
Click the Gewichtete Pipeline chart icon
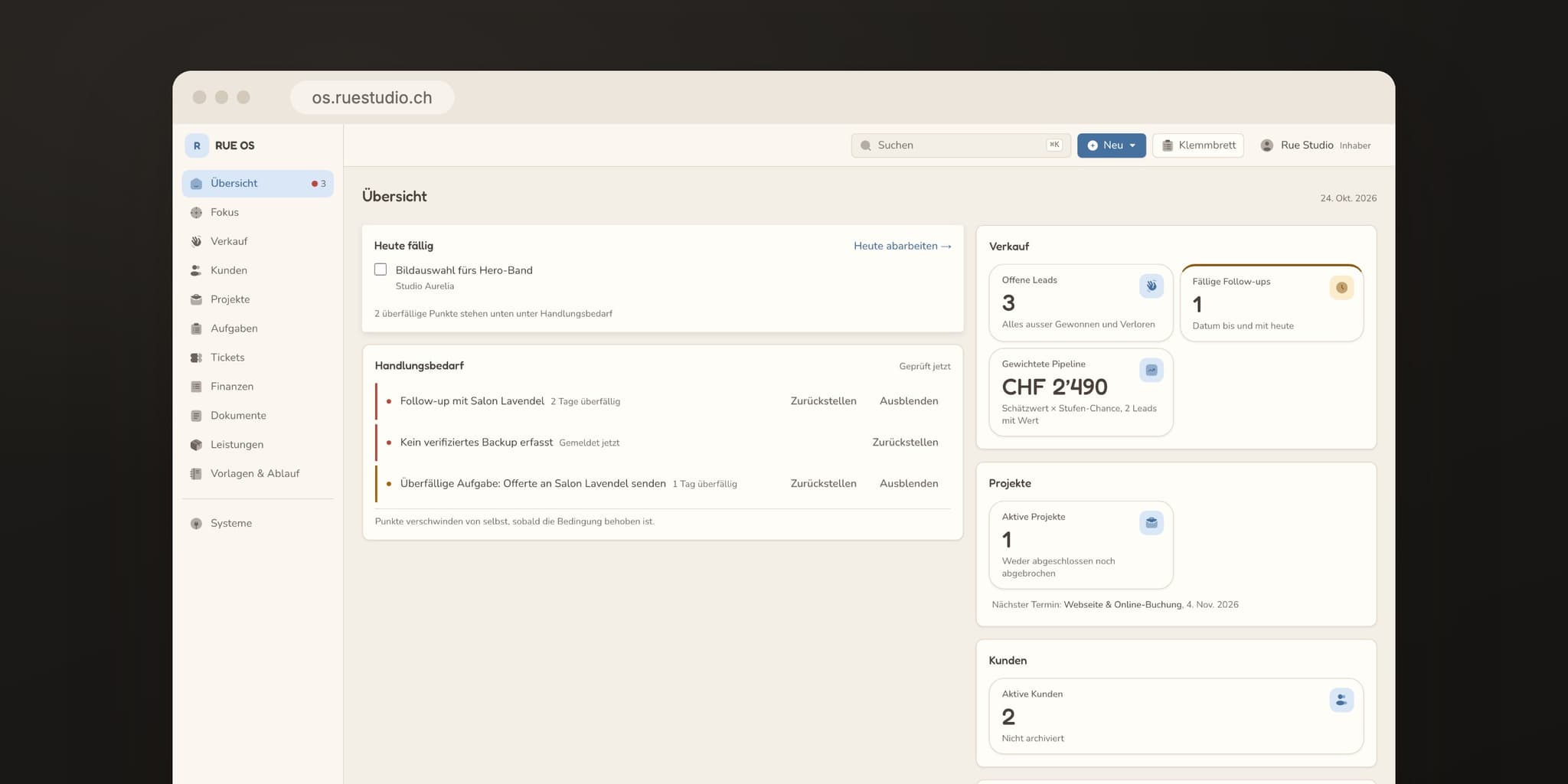tap(1151, 371)
